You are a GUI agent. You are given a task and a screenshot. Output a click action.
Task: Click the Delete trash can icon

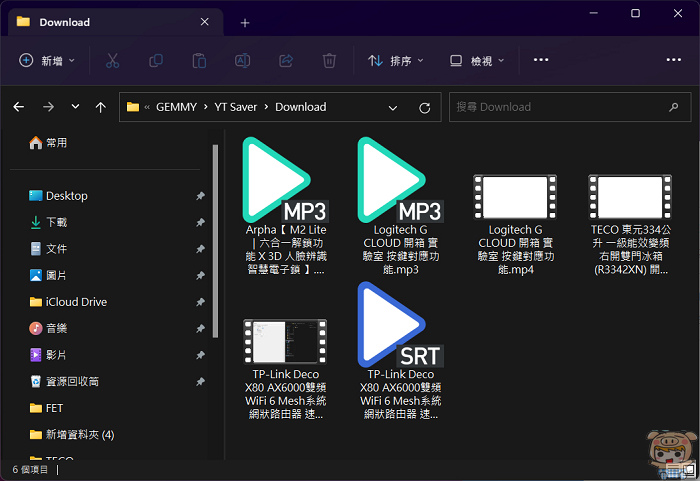(x=329, y=61)
